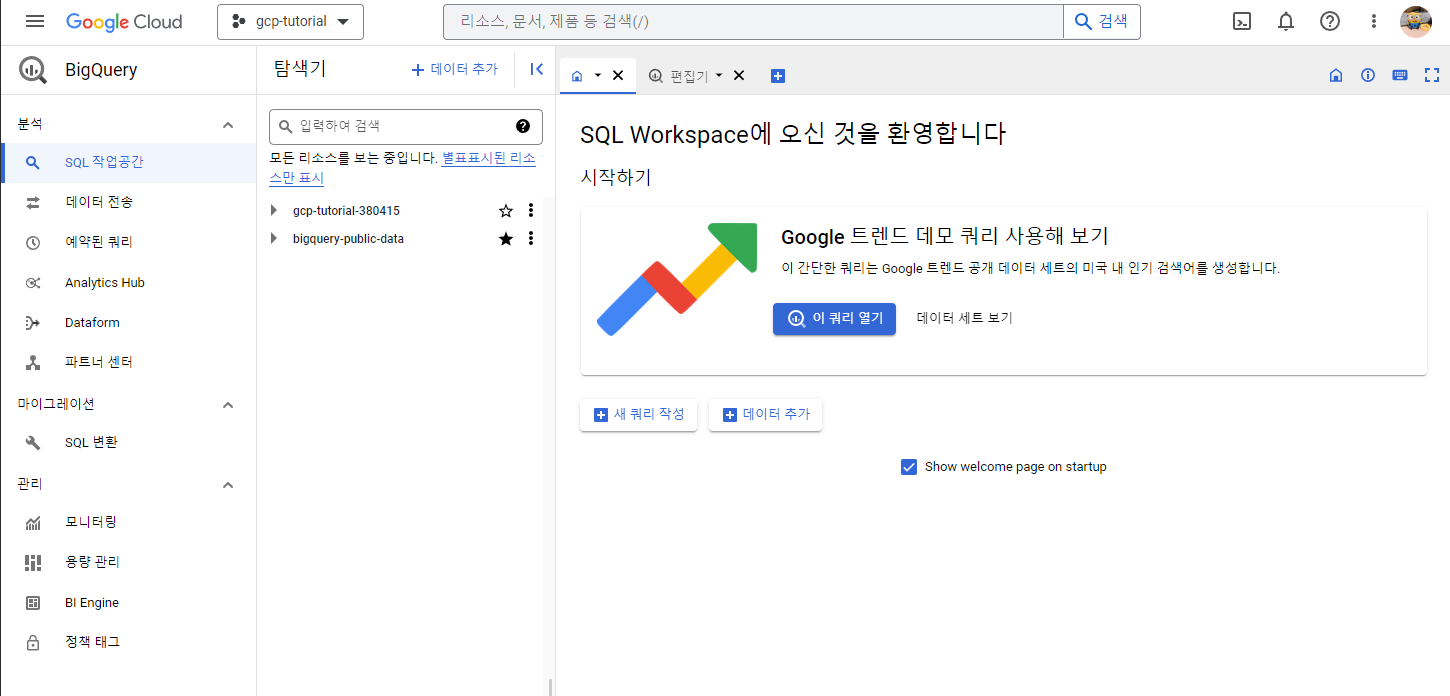Unstar the bigquery-public-data project

point(506,239)
